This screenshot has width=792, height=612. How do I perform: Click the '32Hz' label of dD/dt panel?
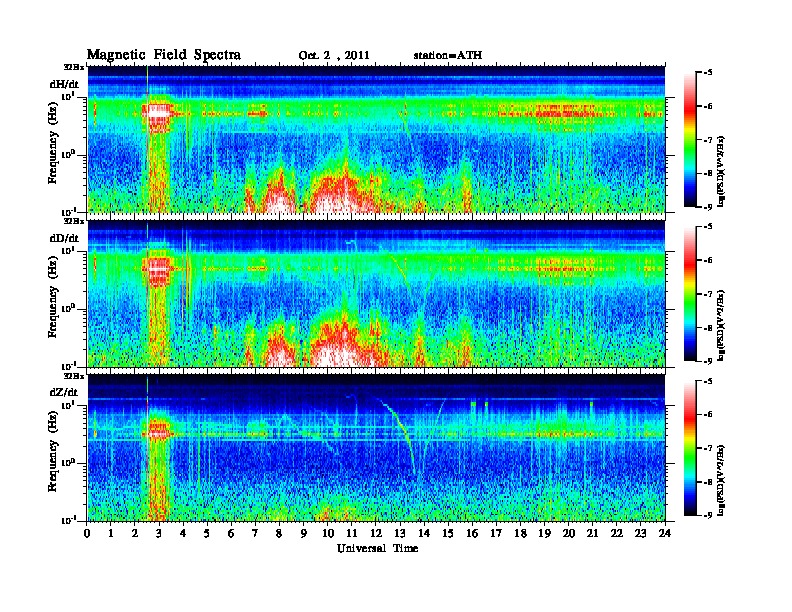click(x=74, y=221)
